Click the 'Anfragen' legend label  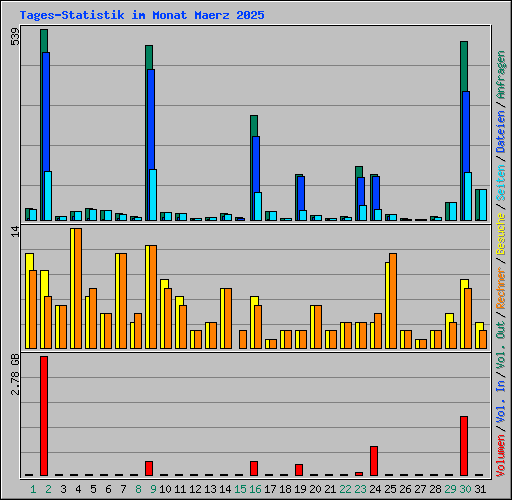tap(501, 75)
